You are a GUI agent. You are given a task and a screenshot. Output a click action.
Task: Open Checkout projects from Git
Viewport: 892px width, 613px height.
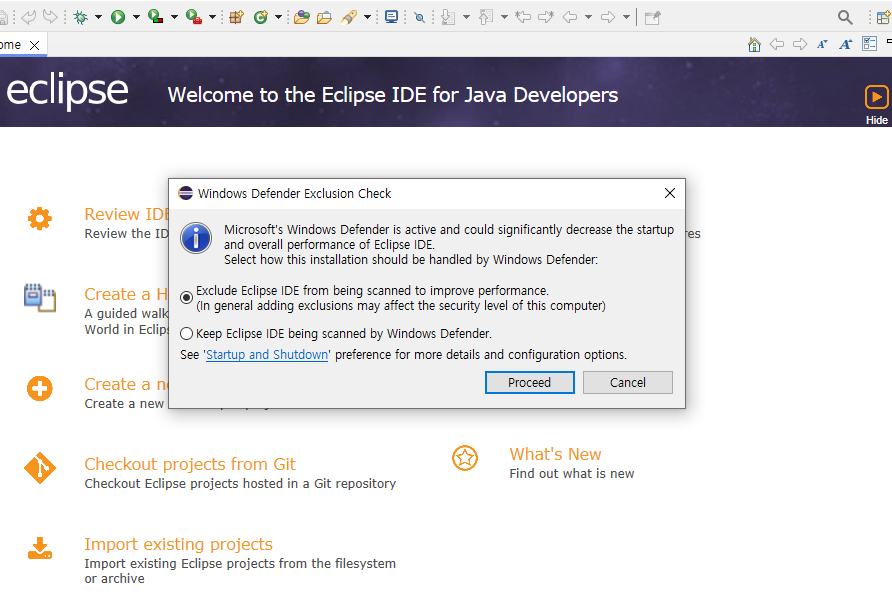point(189,464)
